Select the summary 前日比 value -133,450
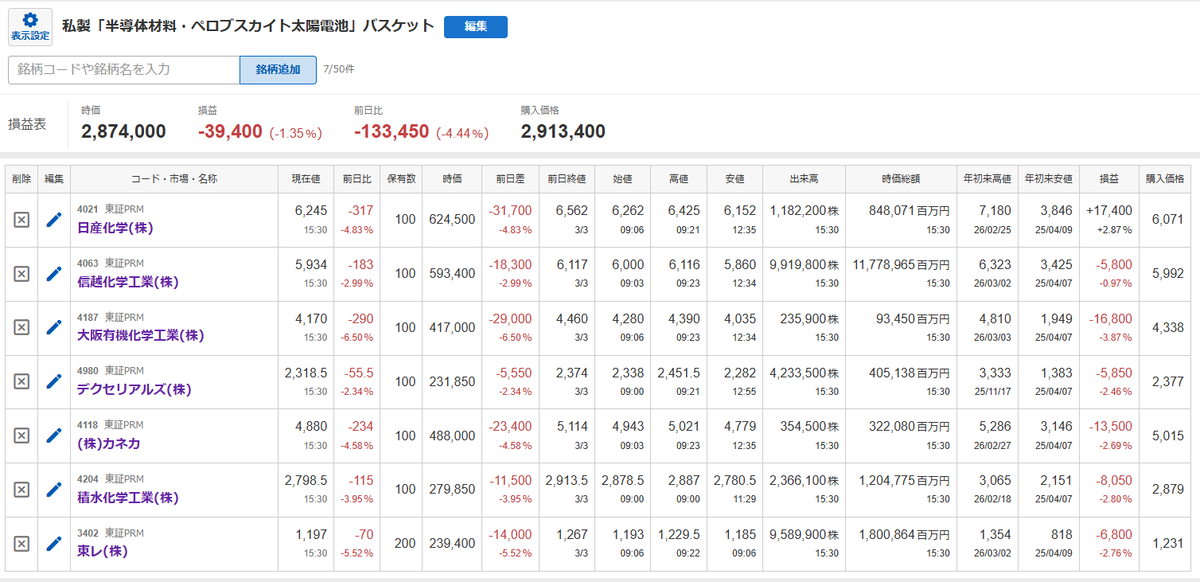Viewport: 1200px width, 582px height. tap(392, 131)
